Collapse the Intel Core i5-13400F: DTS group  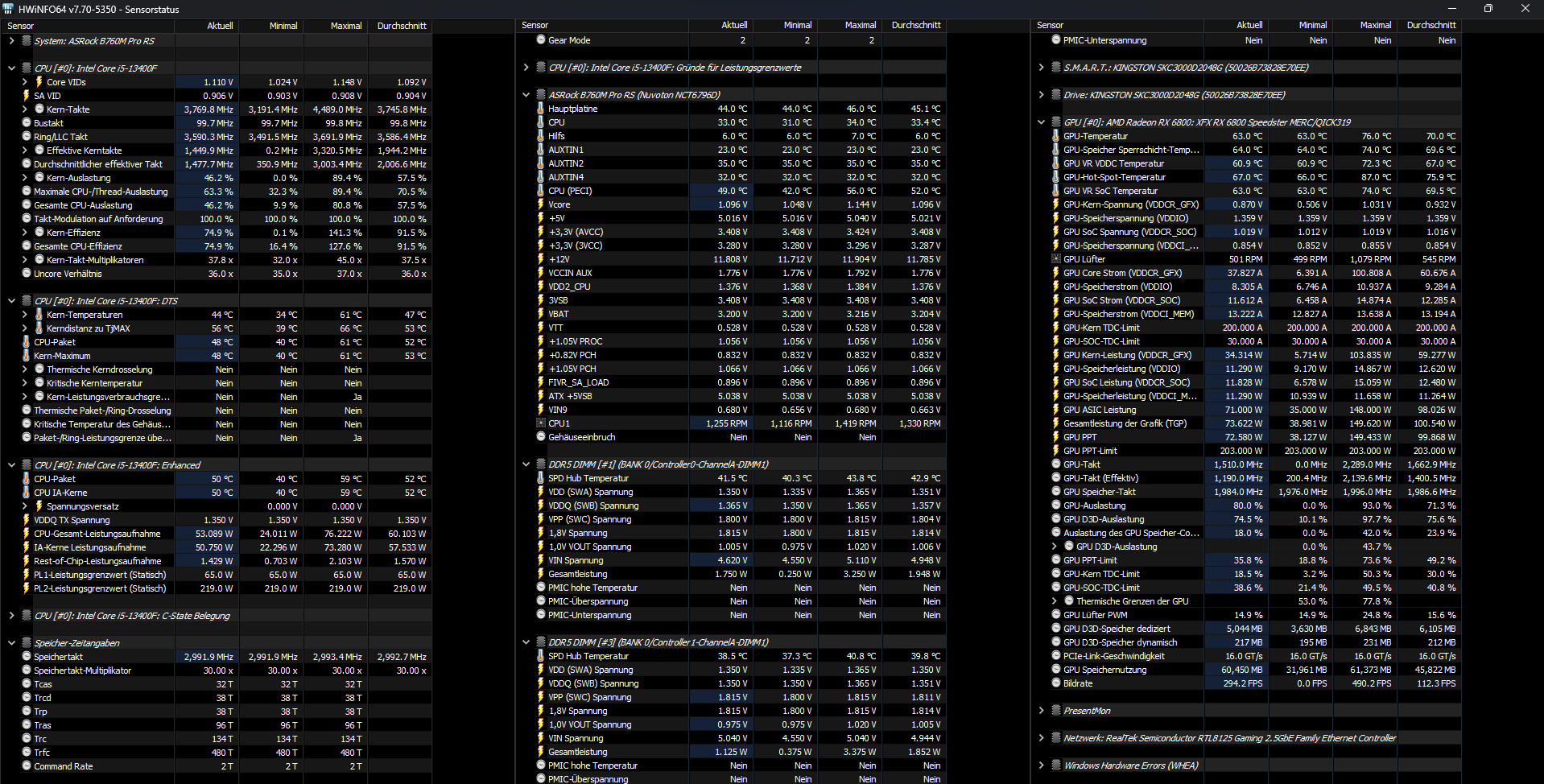[11, 301]
